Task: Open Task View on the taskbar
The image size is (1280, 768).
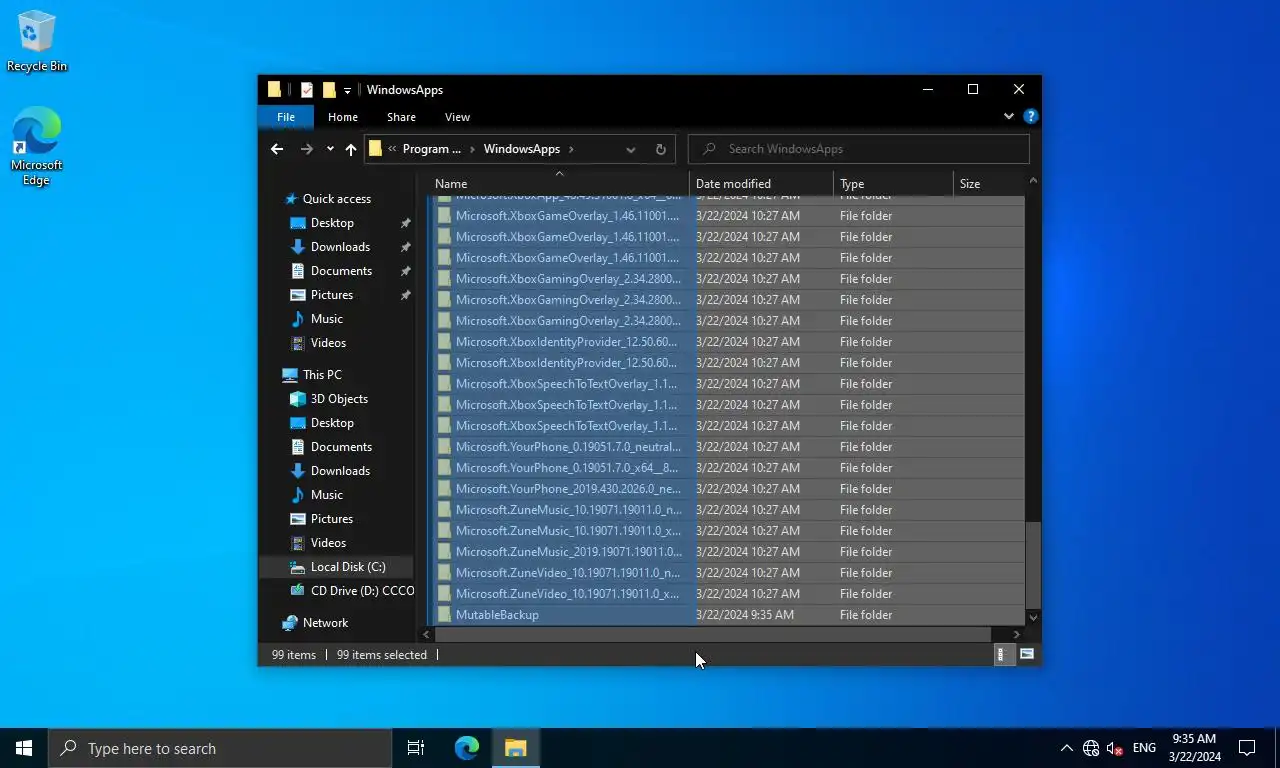Action: tap(416, 748)
